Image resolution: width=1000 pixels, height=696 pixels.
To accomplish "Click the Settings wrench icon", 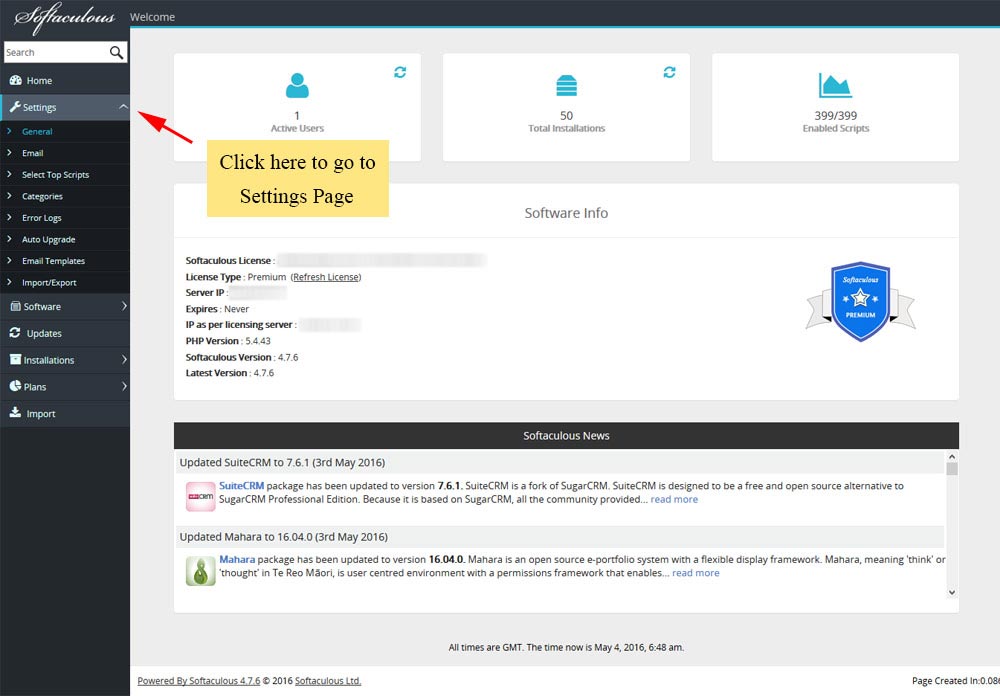I will 15,107.
